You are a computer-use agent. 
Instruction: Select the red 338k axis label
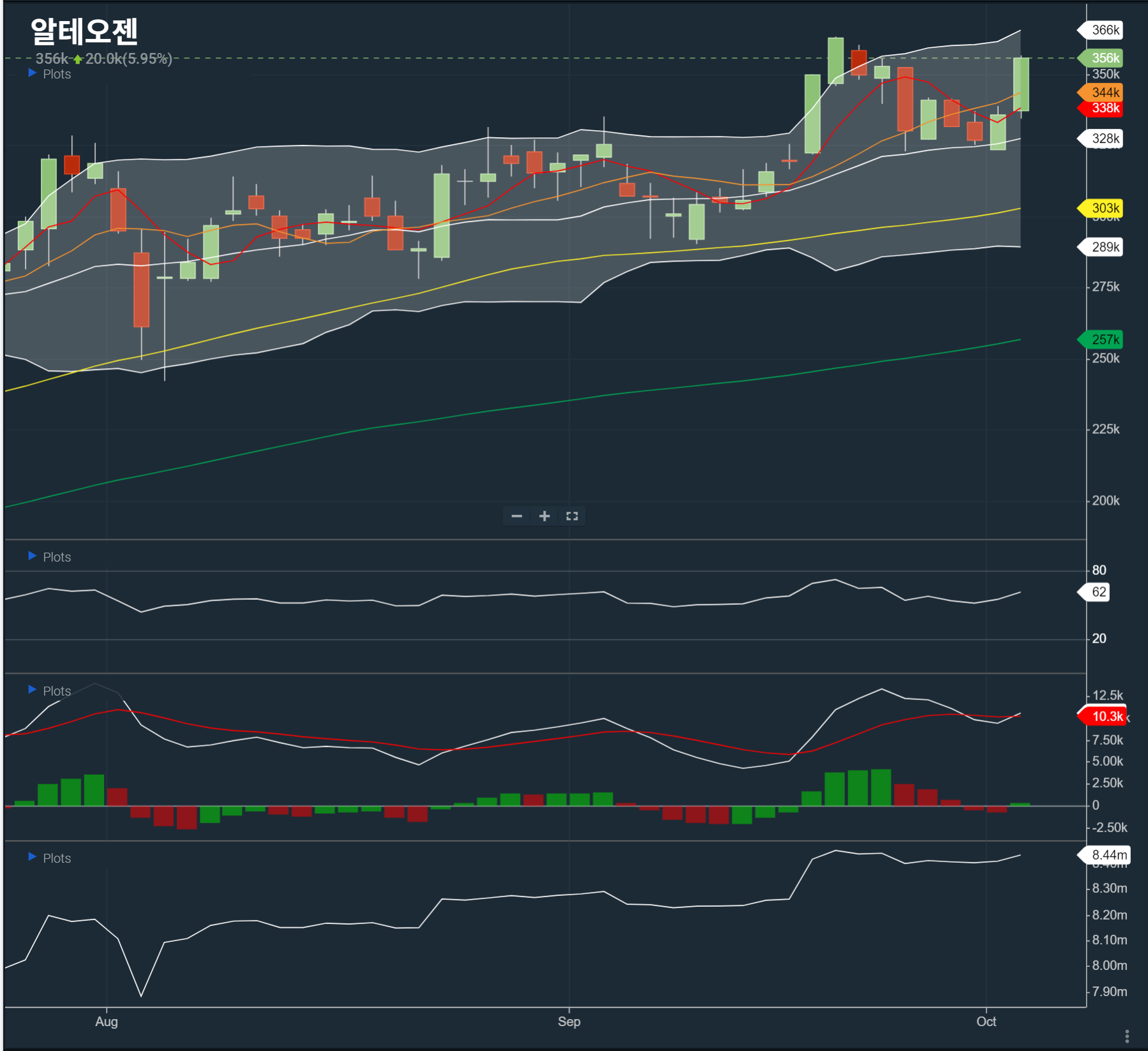(x=1103, y=108)
